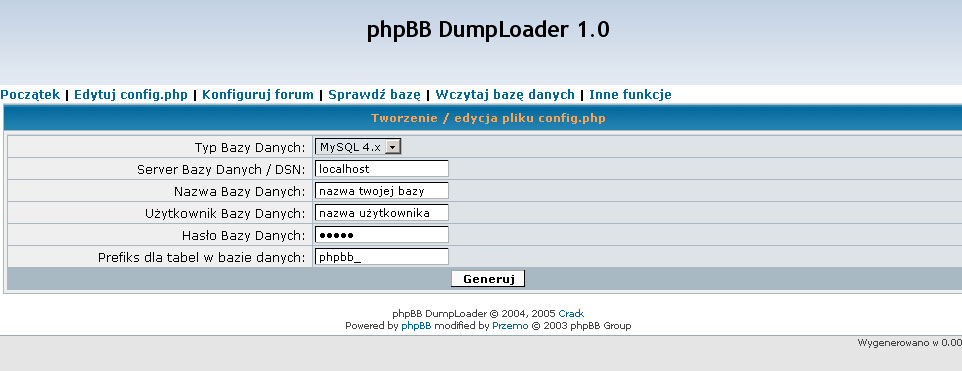Open Inne funkcje menu link
This screenshot has width=962, height=371.
tap(630, 95)
